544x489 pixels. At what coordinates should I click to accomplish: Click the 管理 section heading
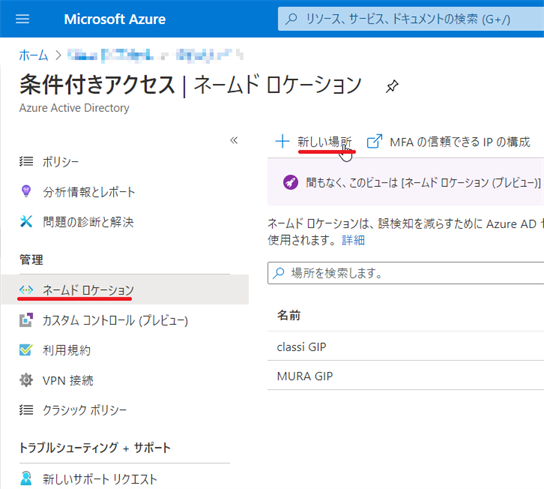(x=31, y=260)
